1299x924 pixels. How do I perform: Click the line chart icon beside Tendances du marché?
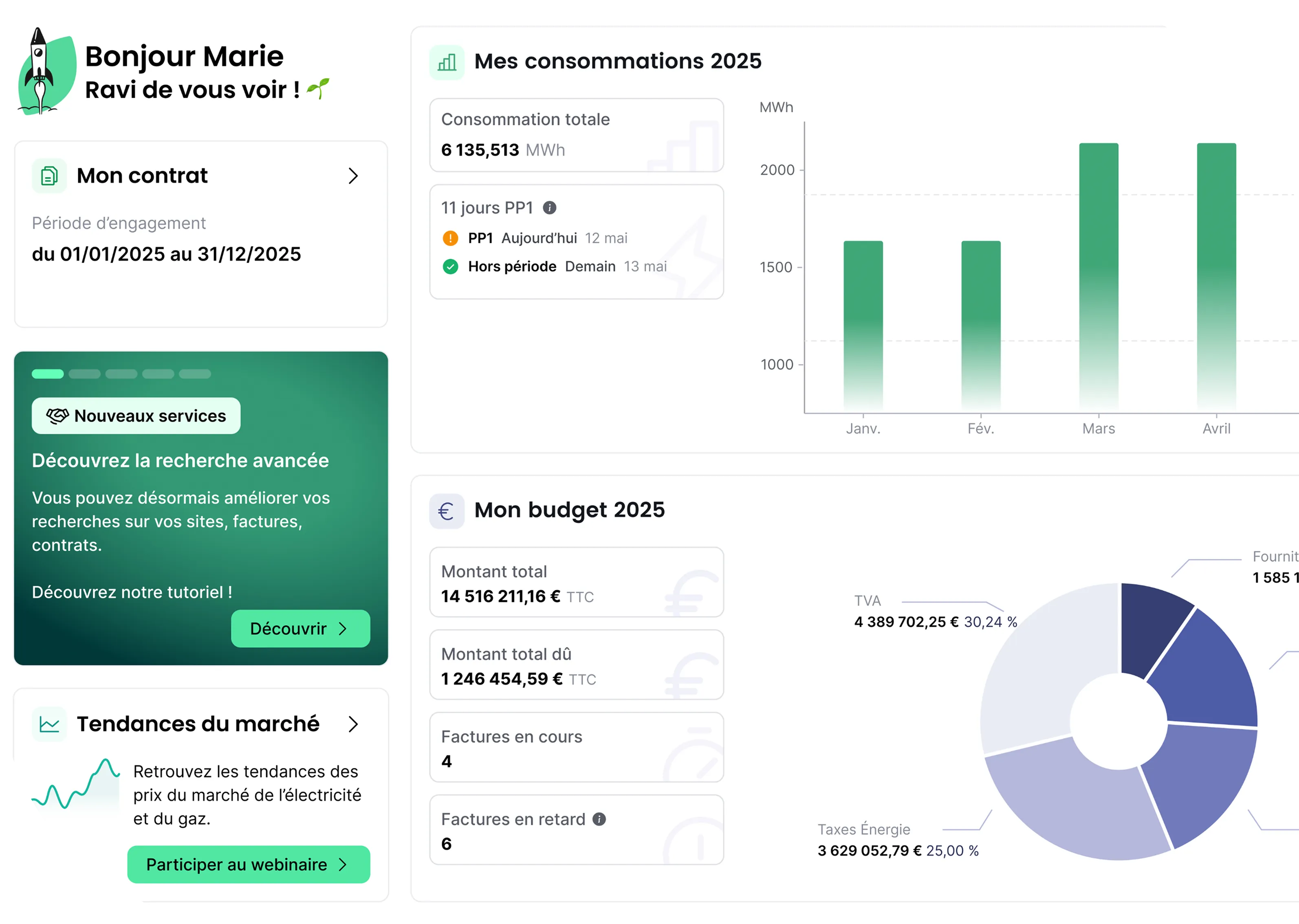click(x=49, y=724)
